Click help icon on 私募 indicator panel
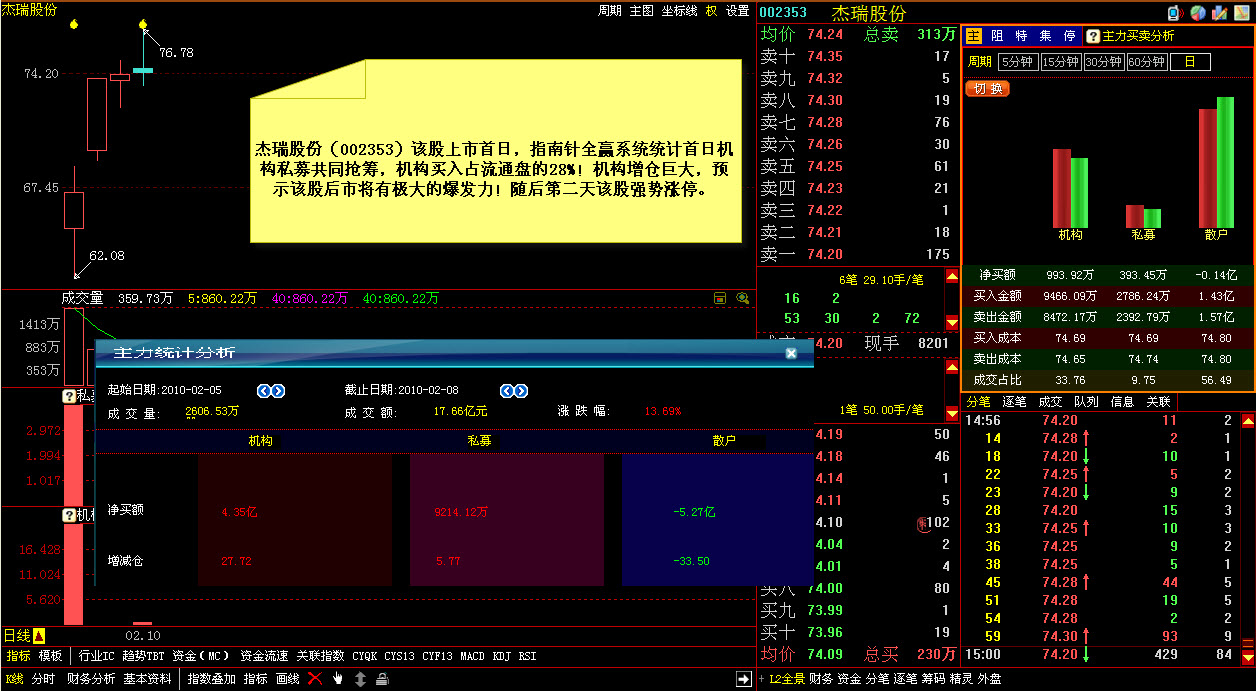The width and height of the screenshot is (1256, 691). click(69, 397)
